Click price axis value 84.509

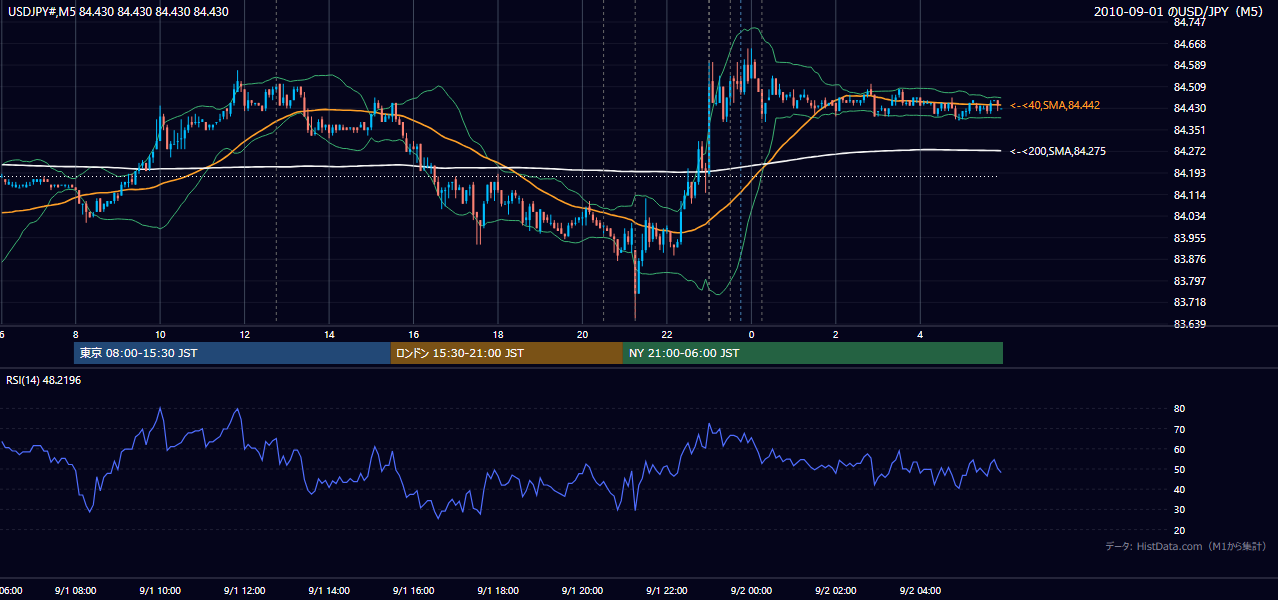(x=1189, y=87)
